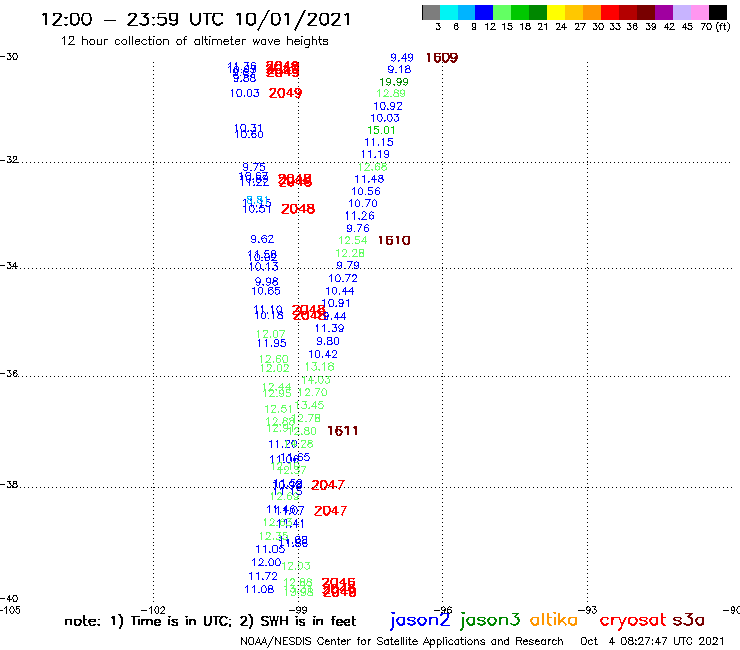The image size is (740, 650).
Task: Click the dark green value '19.99'
Action: [x=394, y=82]
